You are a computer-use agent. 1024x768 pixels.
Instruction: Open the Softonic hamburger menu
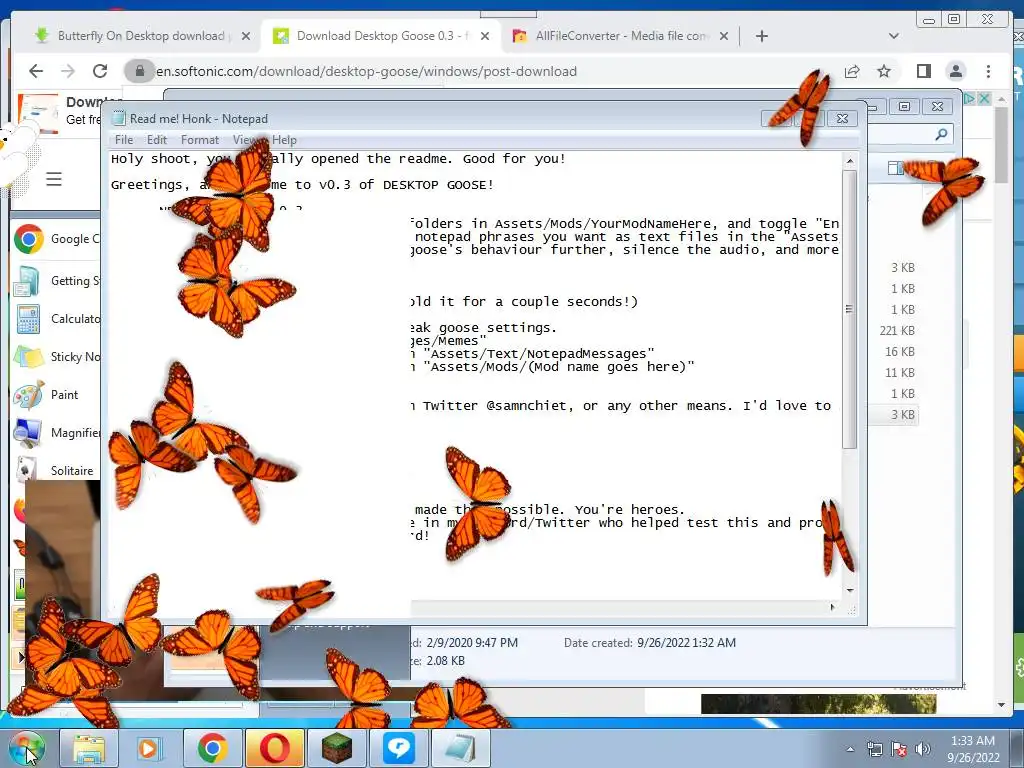[x=54, y=179]
